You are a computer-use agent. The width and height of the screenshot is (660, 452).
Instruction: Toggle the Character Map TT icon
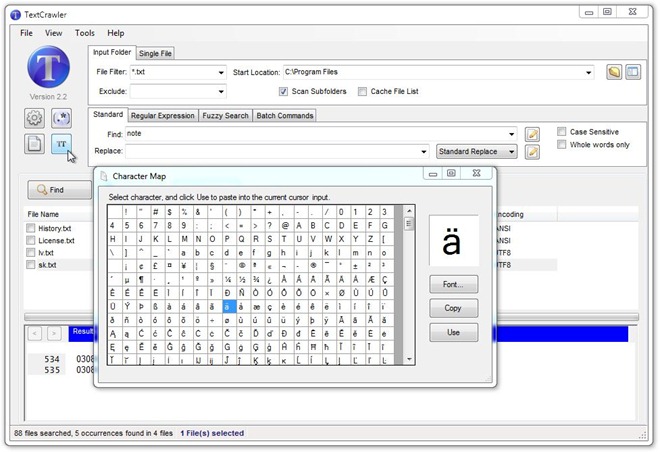[x=61, y=144]
